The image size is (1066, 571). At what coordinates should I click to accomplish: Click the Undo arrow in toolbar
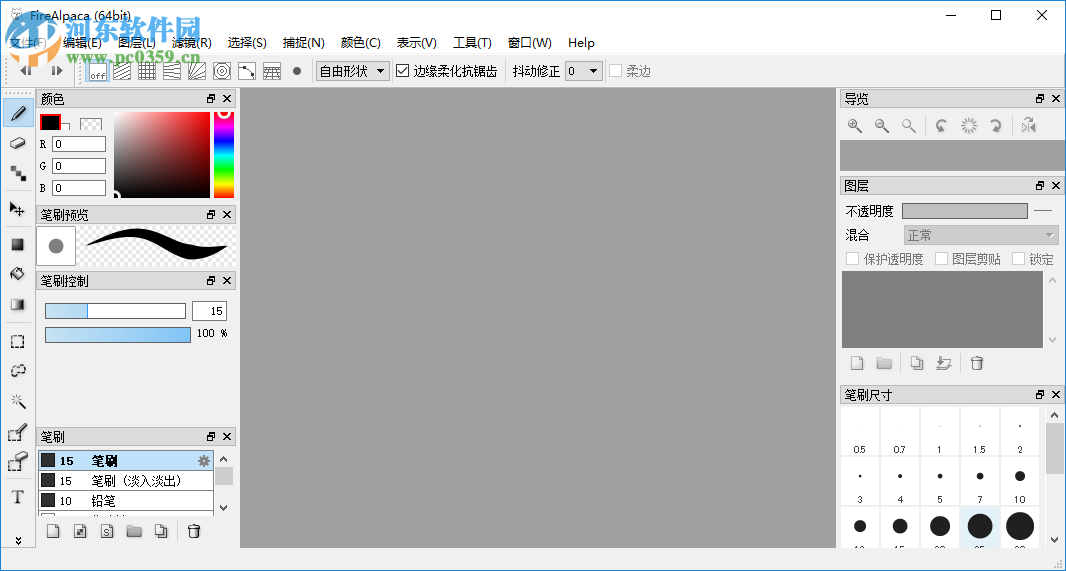pyautogui.click(x=26, y=71)
